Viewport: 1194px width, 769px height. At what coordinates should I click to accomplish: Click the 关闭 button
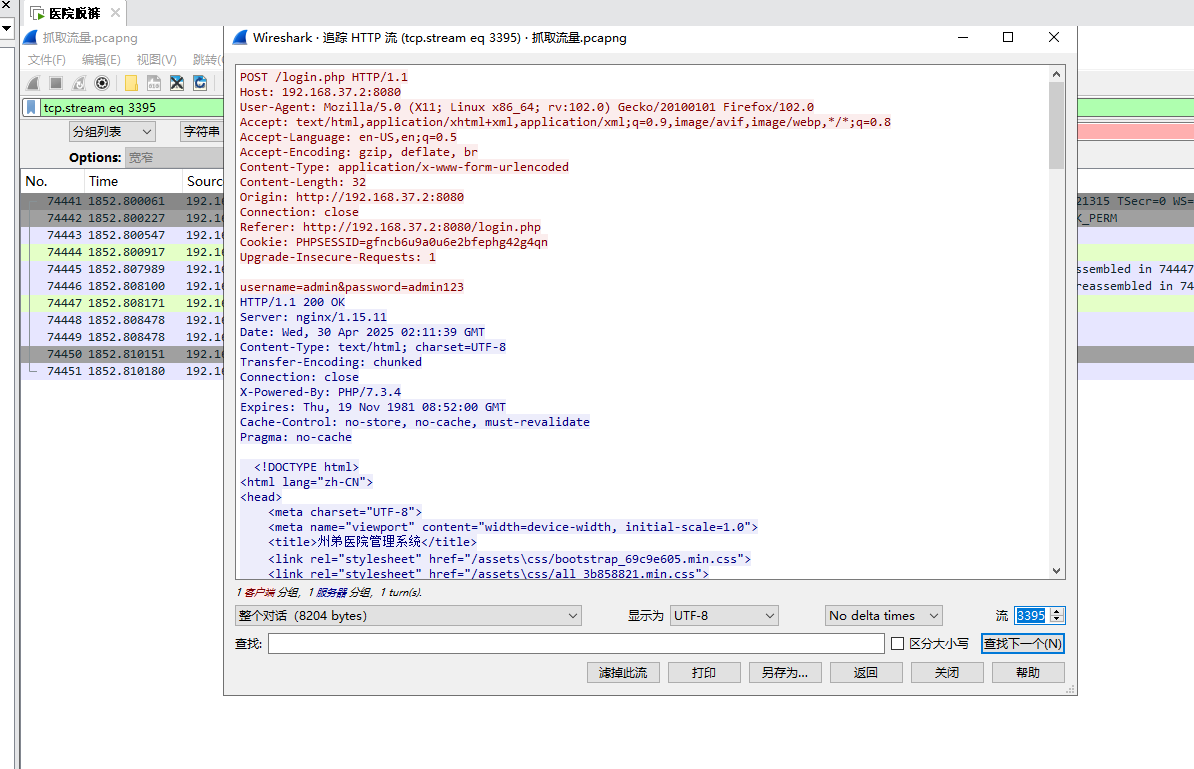pos(947,672)
